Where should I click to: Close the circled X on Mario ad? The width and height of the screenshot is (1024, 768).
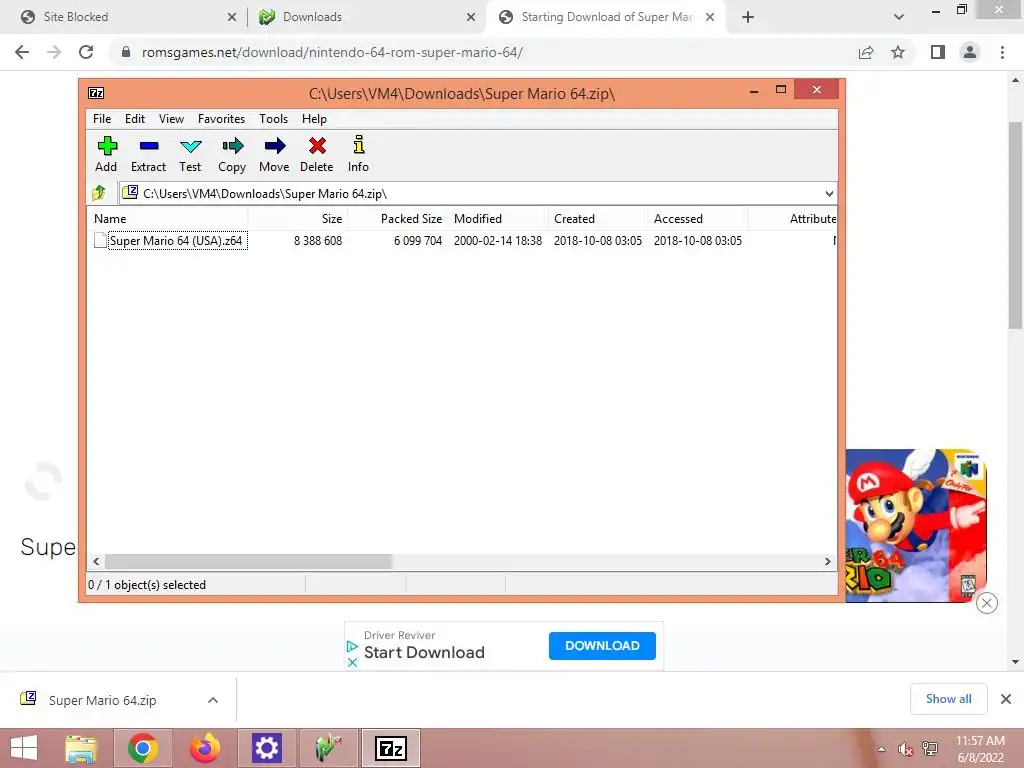point(987,603)
